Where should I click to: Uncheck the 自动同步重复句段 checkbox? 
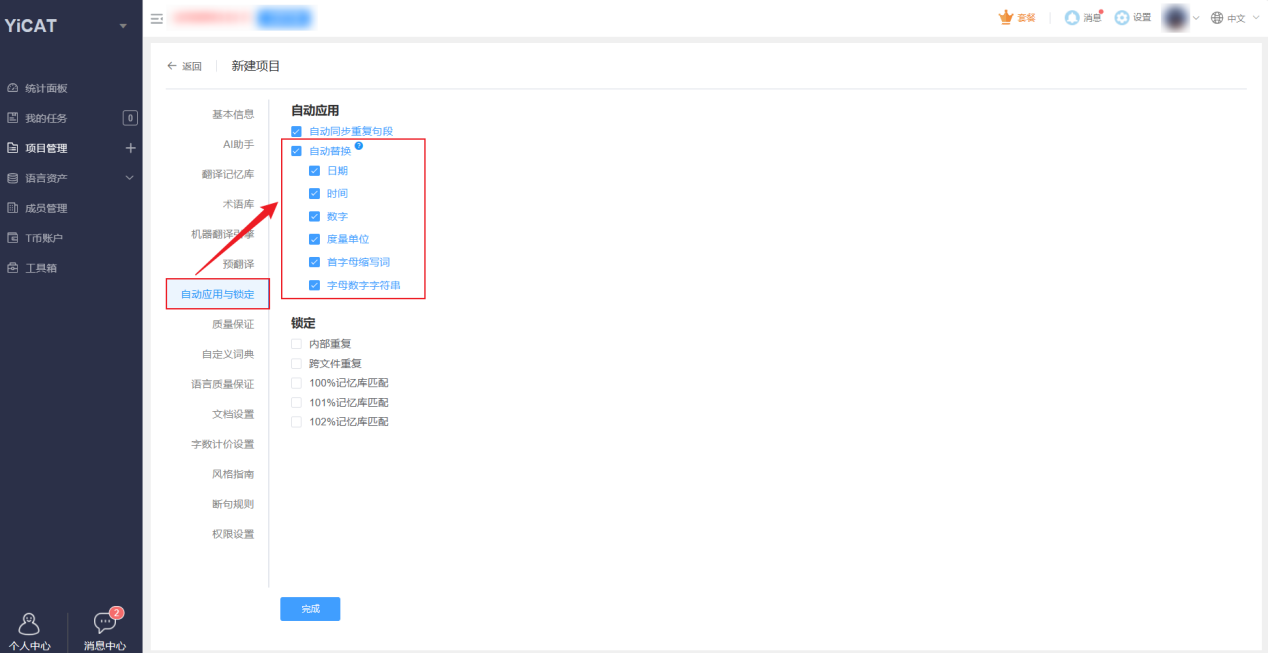coord(296,131)
